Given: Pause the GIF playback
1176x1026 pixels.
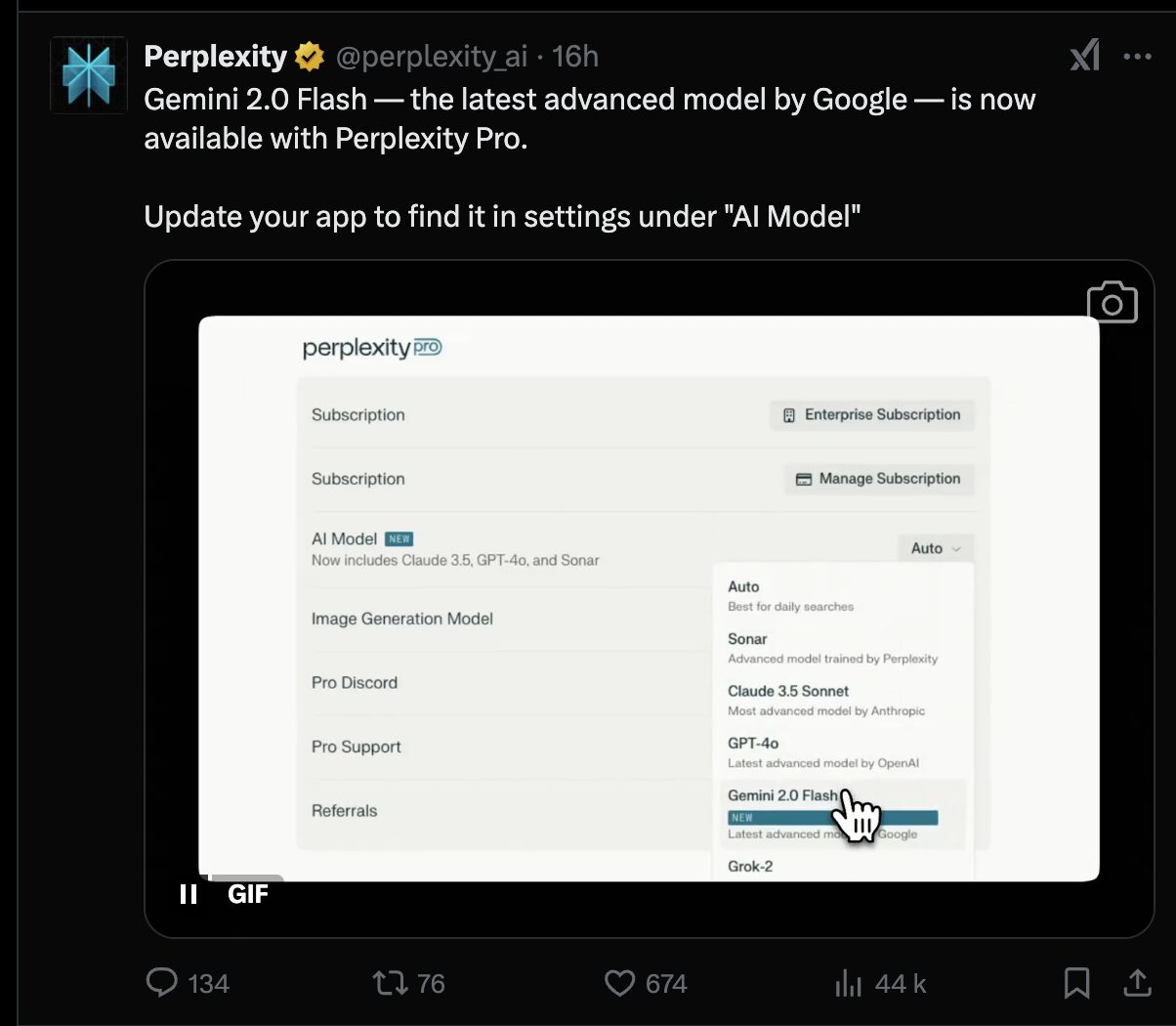Looking at the screenshot, I should [189, 894].
